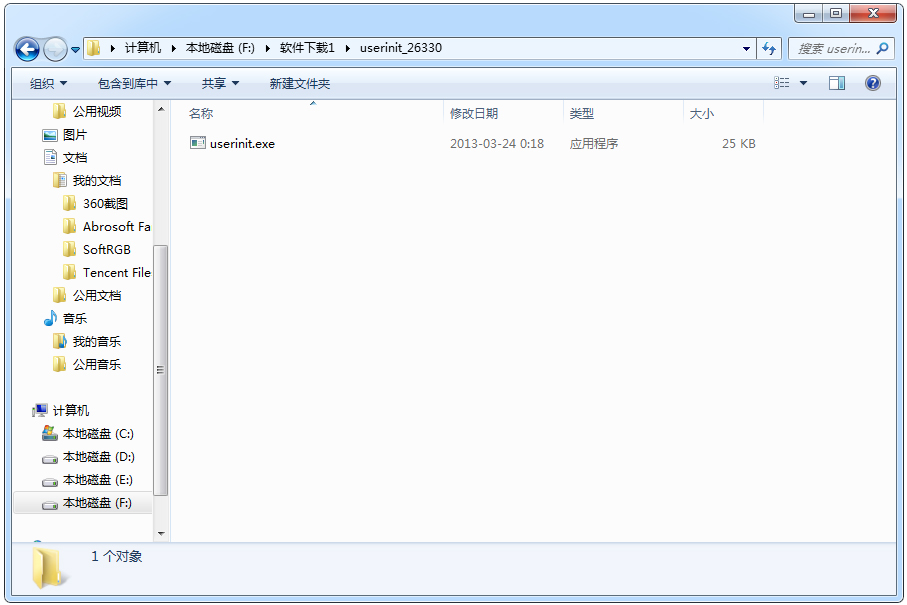Select 本地磁盘 (F:) drive
907x605 pixels.
click(97, 503)
